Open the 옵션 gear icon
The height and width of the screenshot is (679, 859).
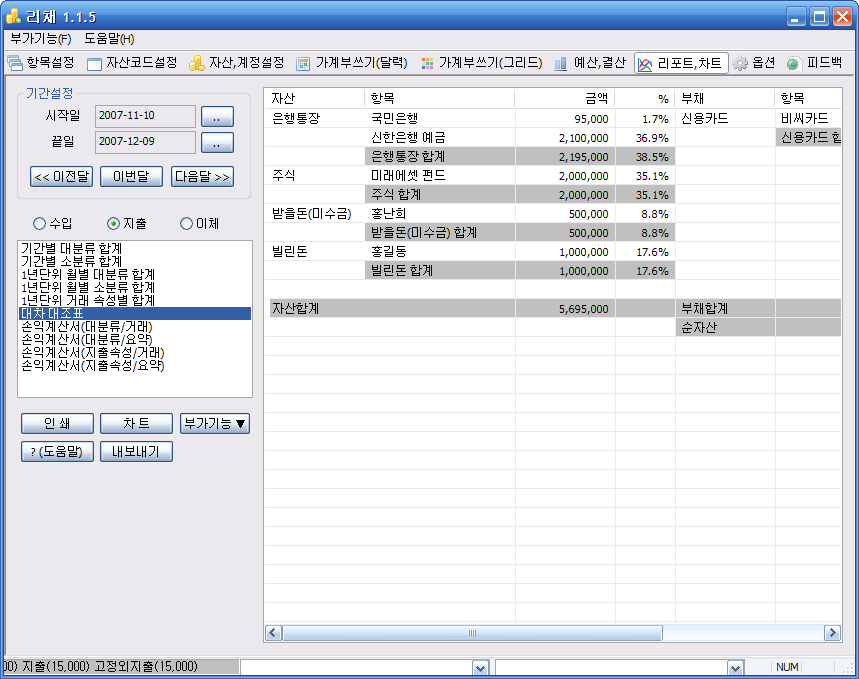pos(740,63)
